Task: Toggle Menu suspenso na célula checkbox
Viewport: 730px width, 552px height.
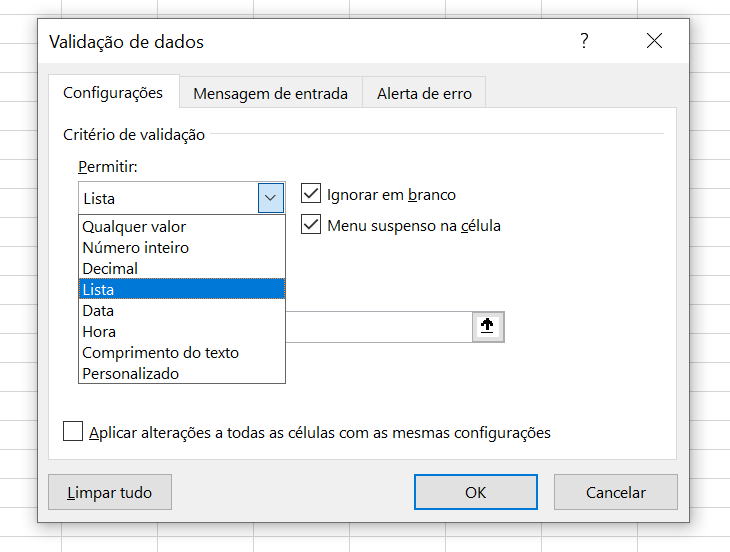Action: [x=311, y=224]
